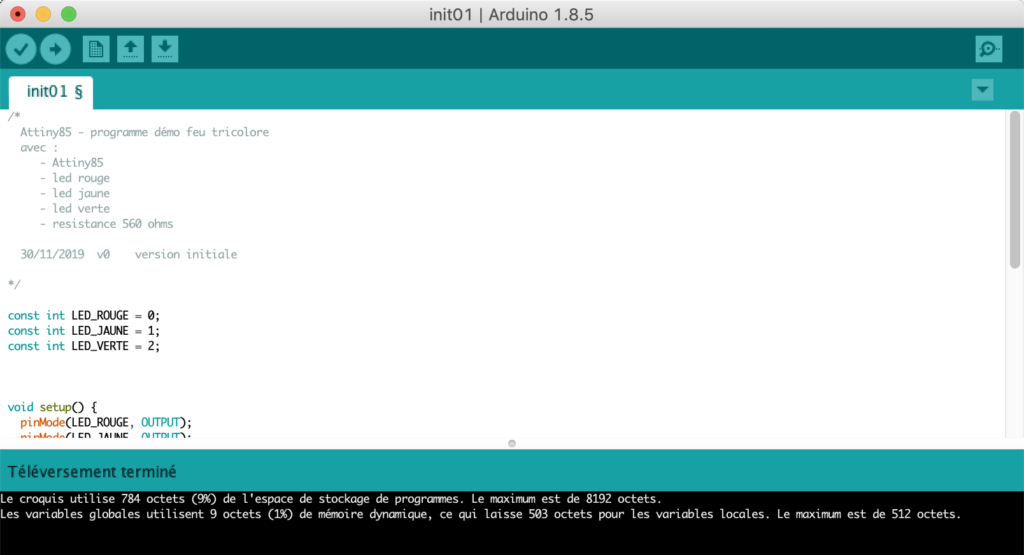Open the Serial Monitor
Screen dimensions: 1024x555
[x=988, y=48]
